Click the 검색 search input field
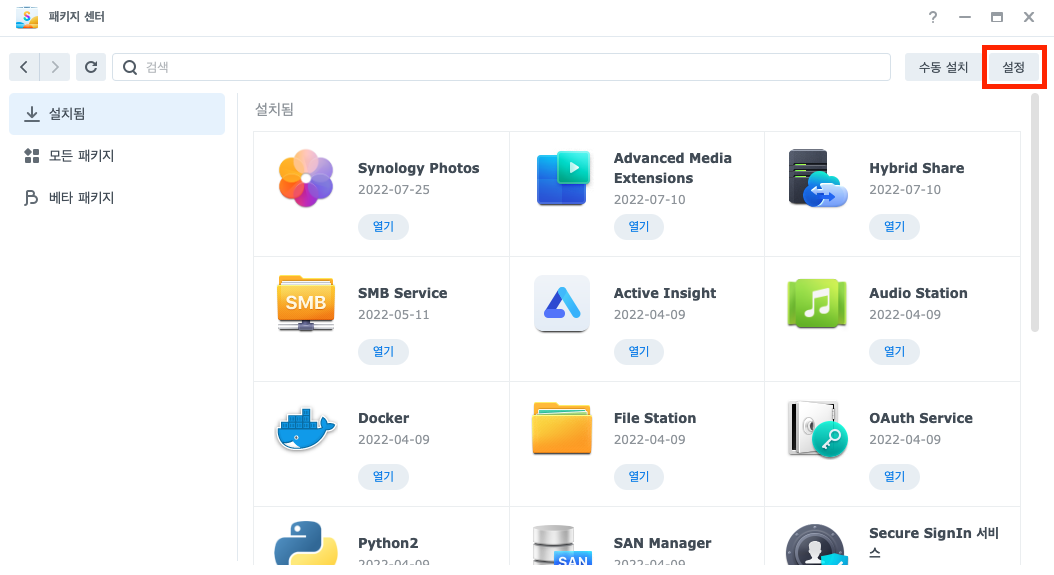Screen dimensions: 1054x575 click(x=501, y=67)
